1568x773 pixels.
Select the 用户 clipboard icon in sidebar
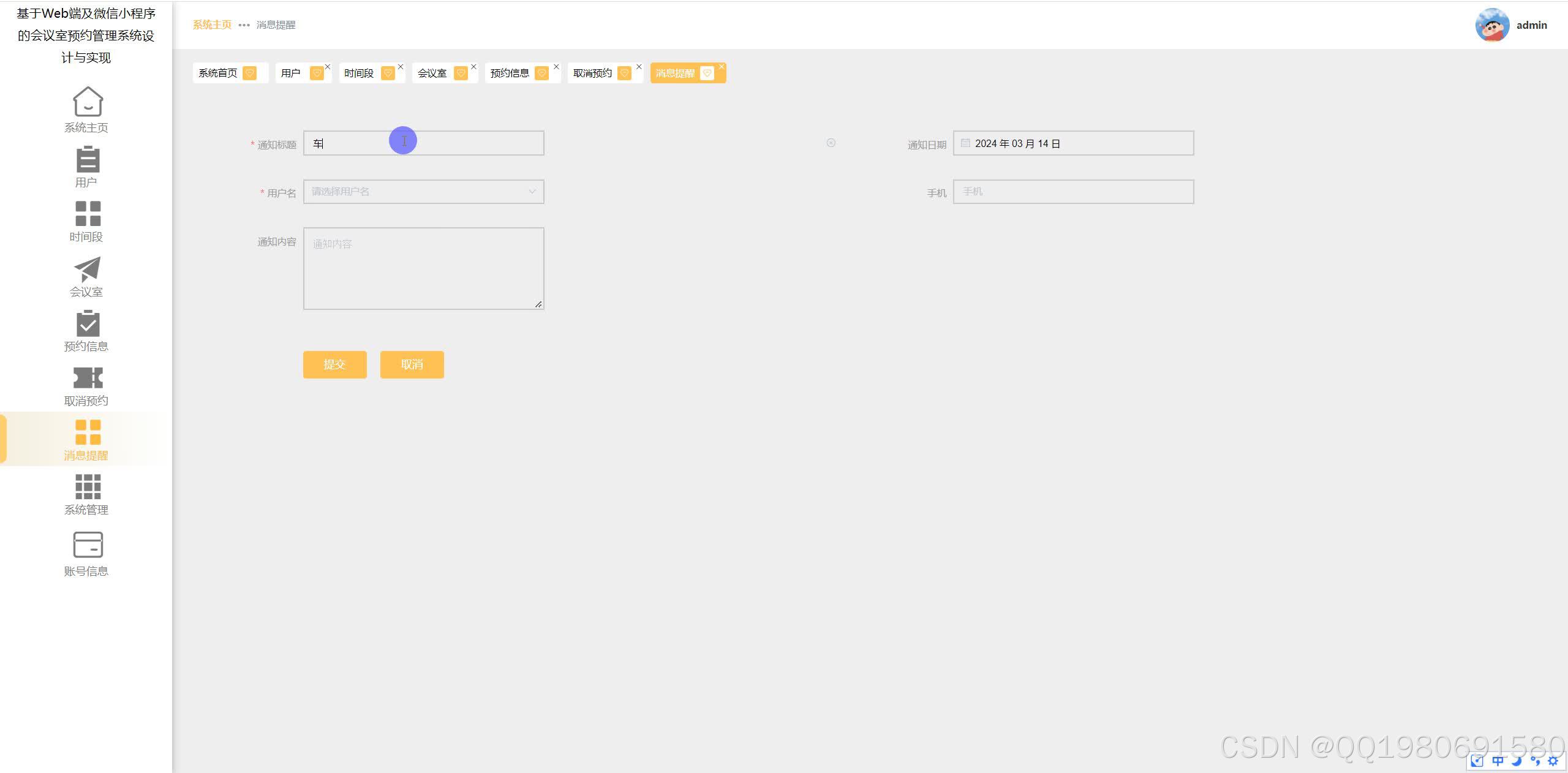(88, 159)
